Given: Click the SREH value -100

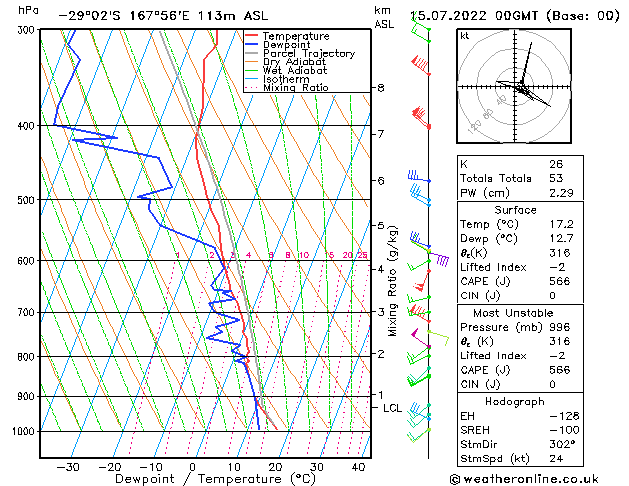Looking at the screenshot, I should pyautogui.click(x=564, y=430).
